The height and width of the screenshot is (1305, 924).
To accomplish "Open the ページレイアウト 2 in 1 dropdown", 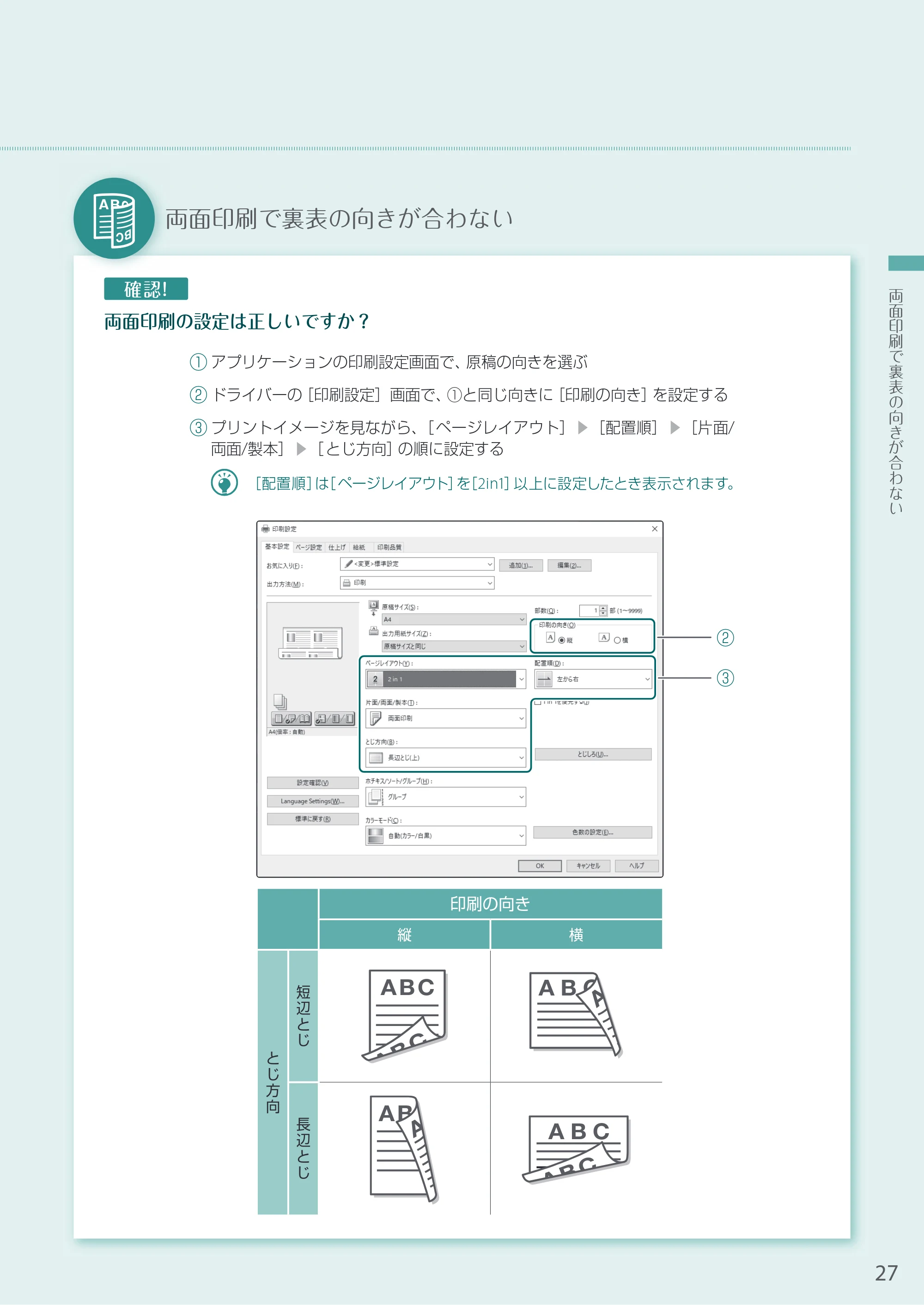I will (445, 679).
